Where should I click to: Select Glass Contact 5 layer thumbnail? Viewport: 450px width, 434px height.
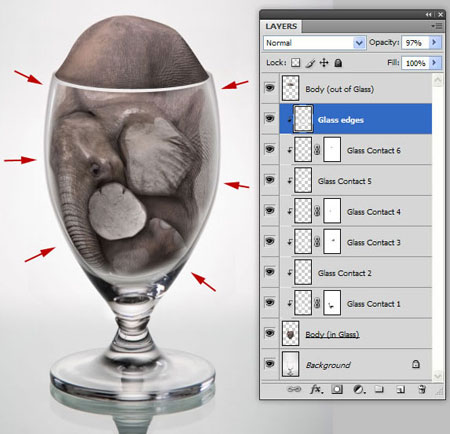(x=303, y=180)
